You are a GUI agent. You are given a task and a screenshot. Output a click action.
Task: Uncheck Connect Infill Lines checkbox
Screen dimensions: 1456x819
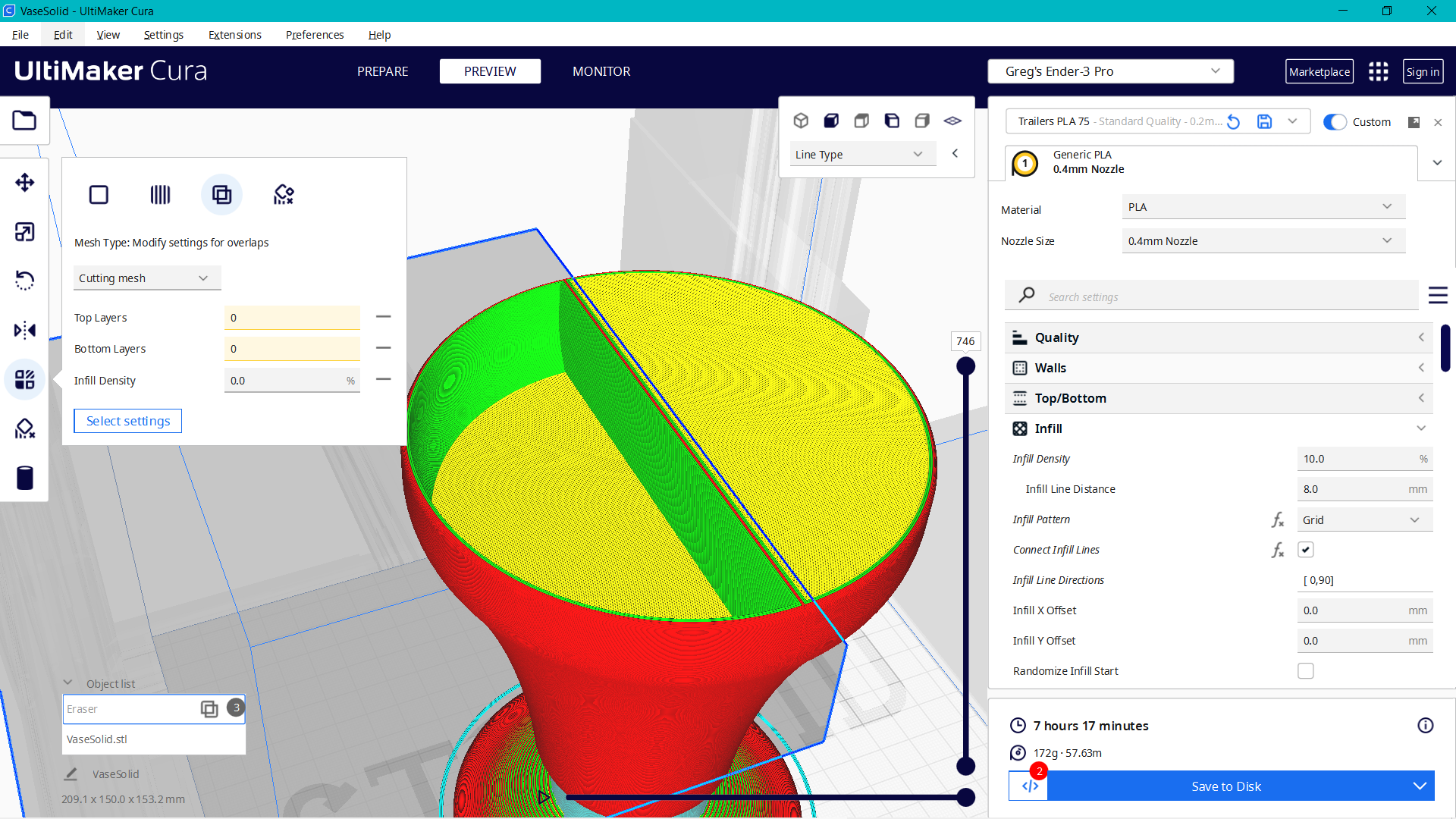[x=1305, y=550]
